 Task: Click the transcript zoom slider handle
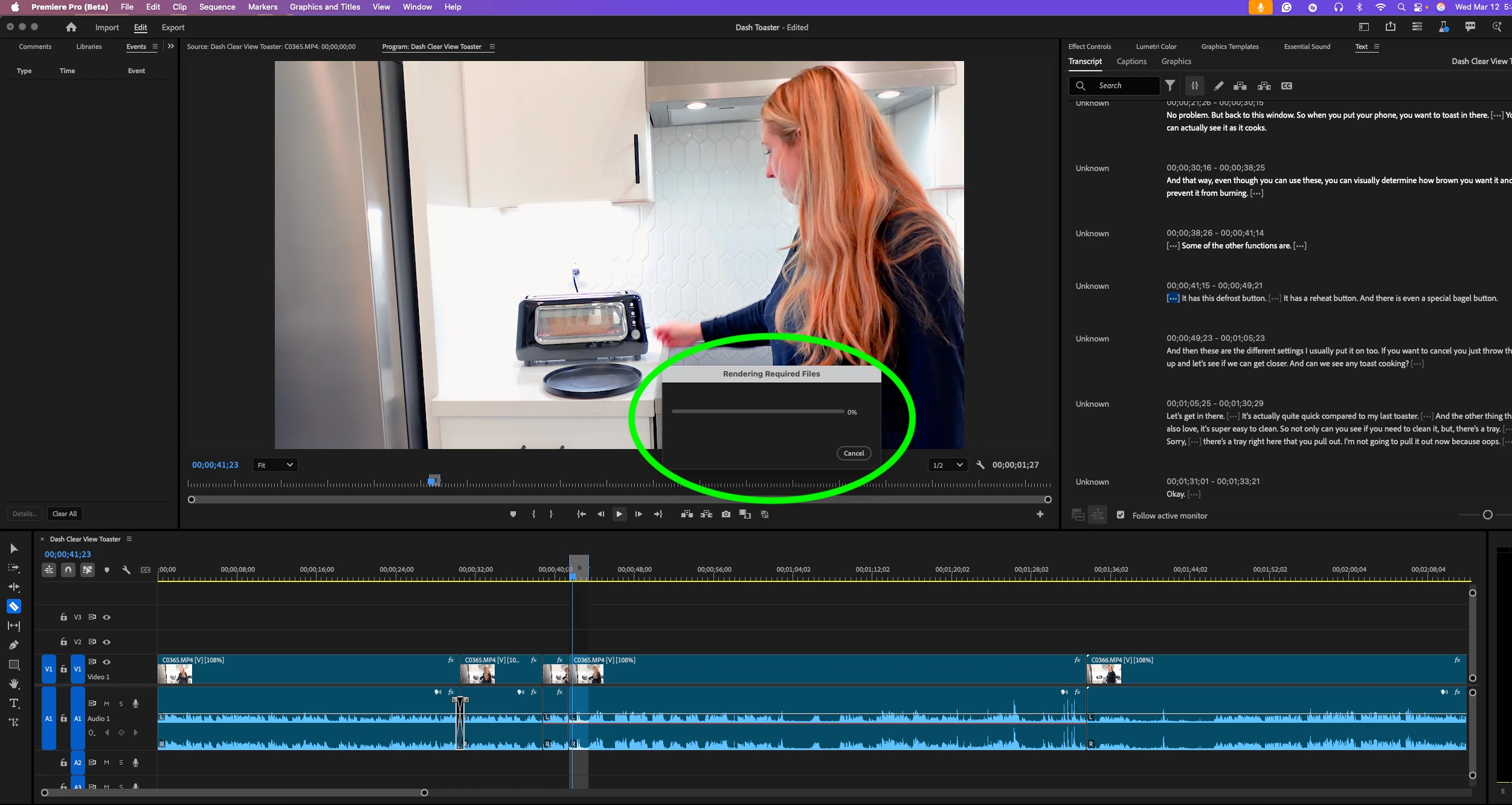[1487, 515]
